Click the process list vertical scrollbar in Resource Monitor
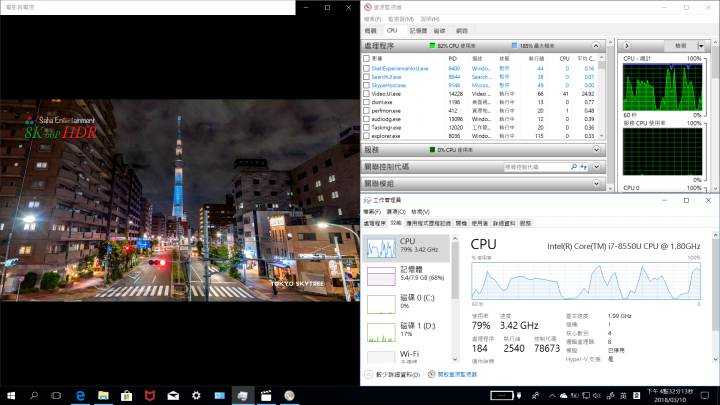 [x=601, y=97]
